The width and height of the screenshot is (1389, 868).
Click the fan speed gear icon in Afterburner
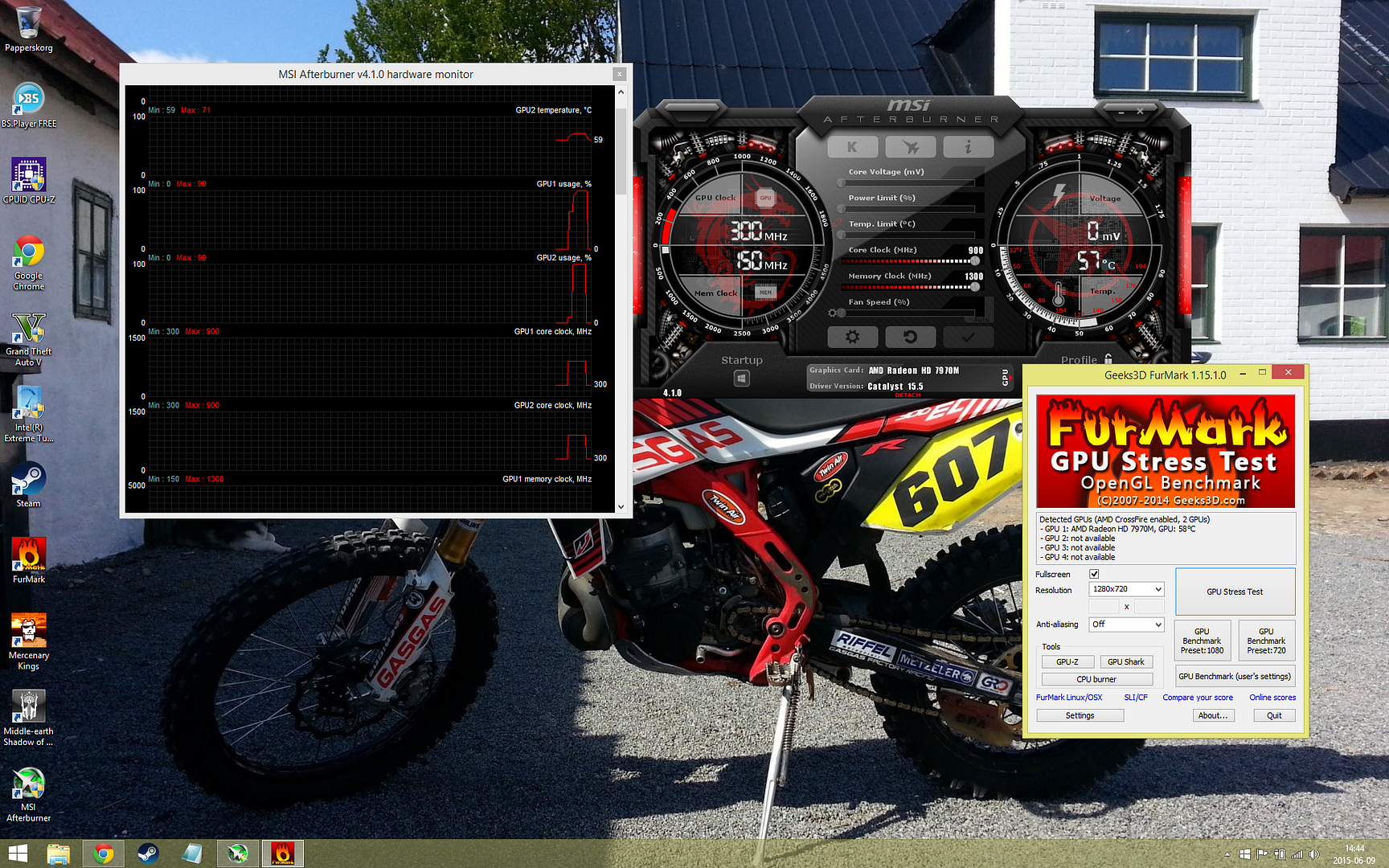point(832,313)
